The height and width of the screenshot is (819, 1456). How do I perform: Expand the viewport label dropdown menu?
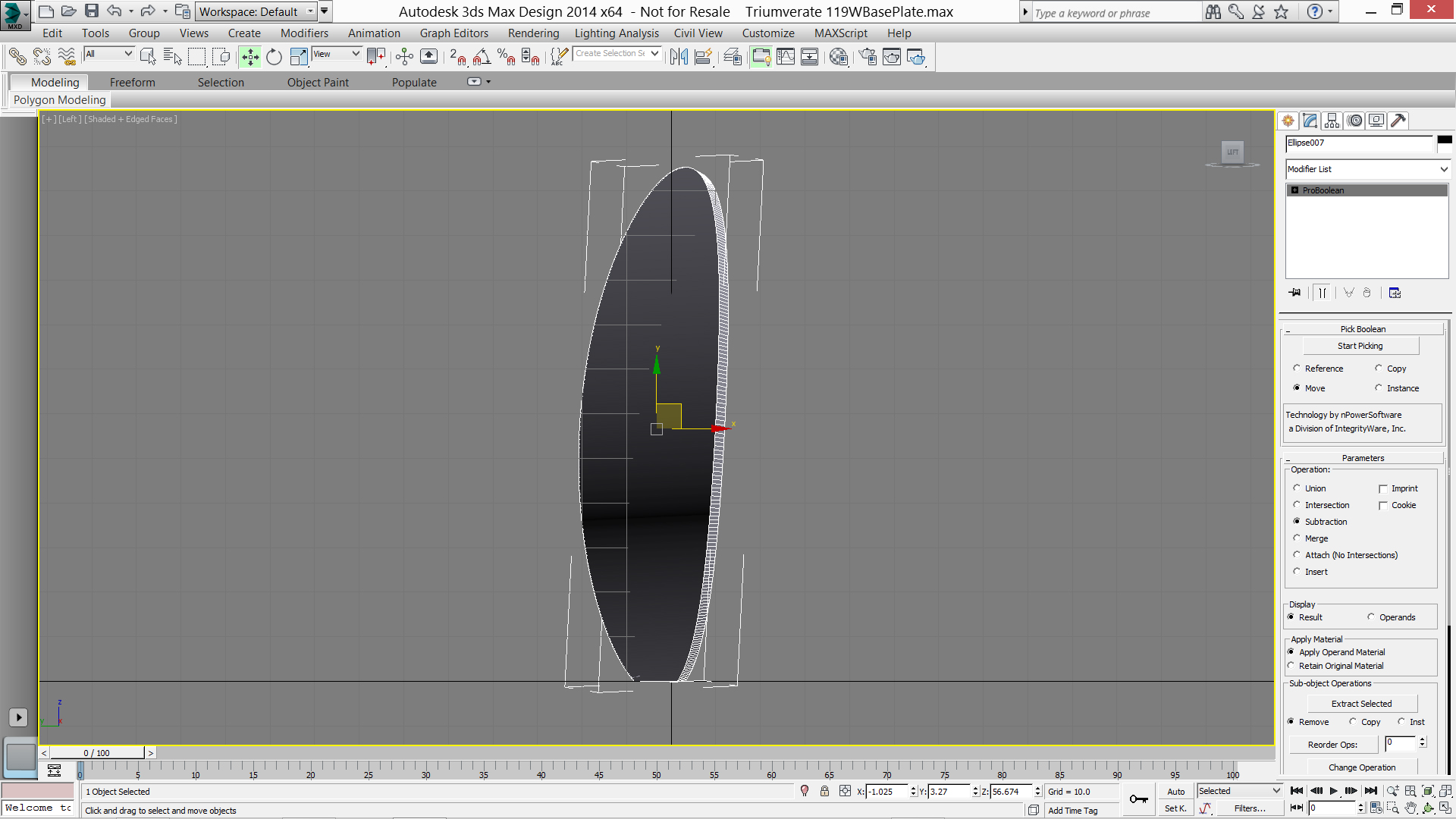coord(48,118)
